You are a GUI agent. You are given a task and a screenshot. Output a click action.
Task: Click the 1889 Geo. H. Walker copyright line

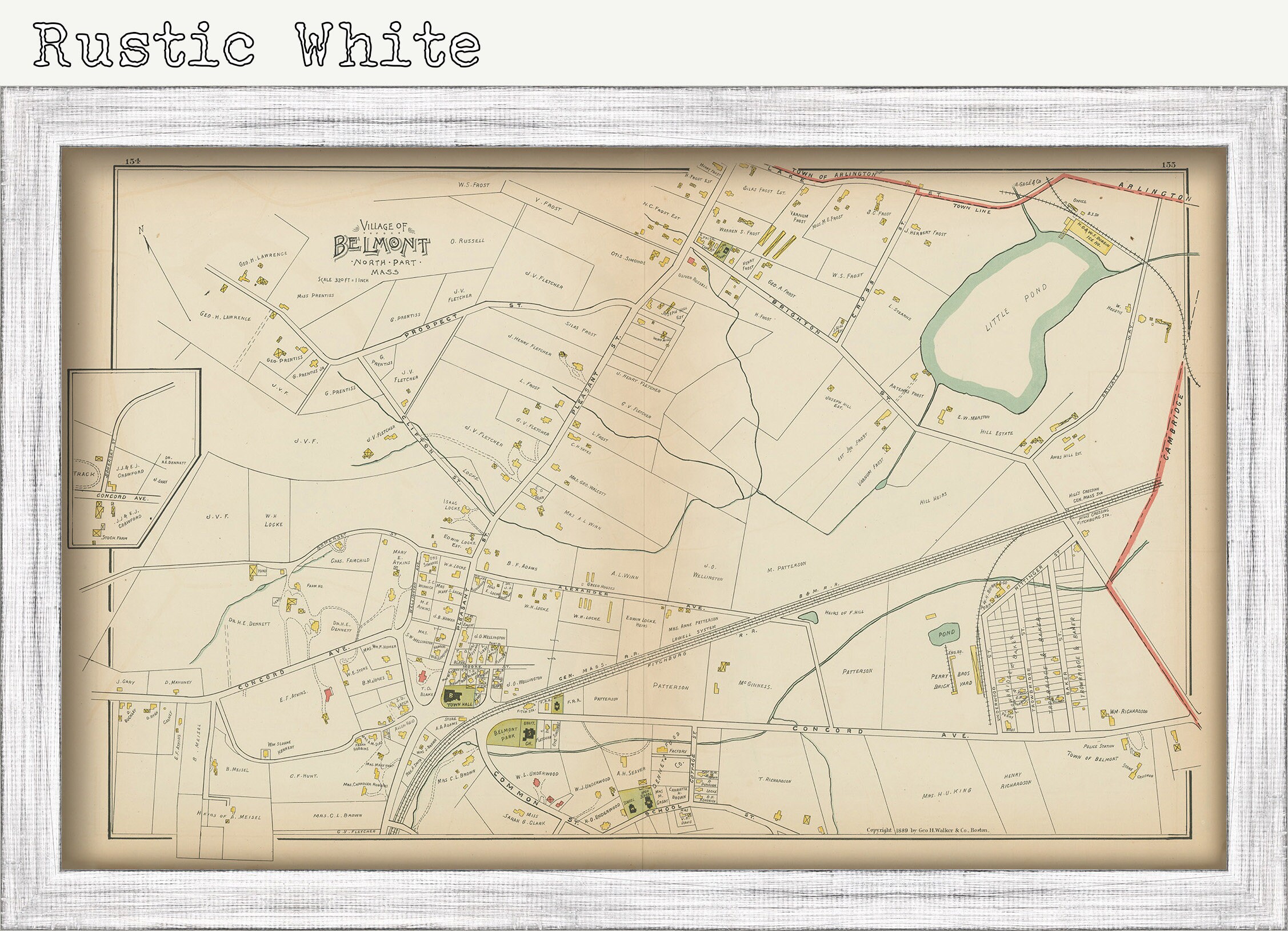click(928, 831)
